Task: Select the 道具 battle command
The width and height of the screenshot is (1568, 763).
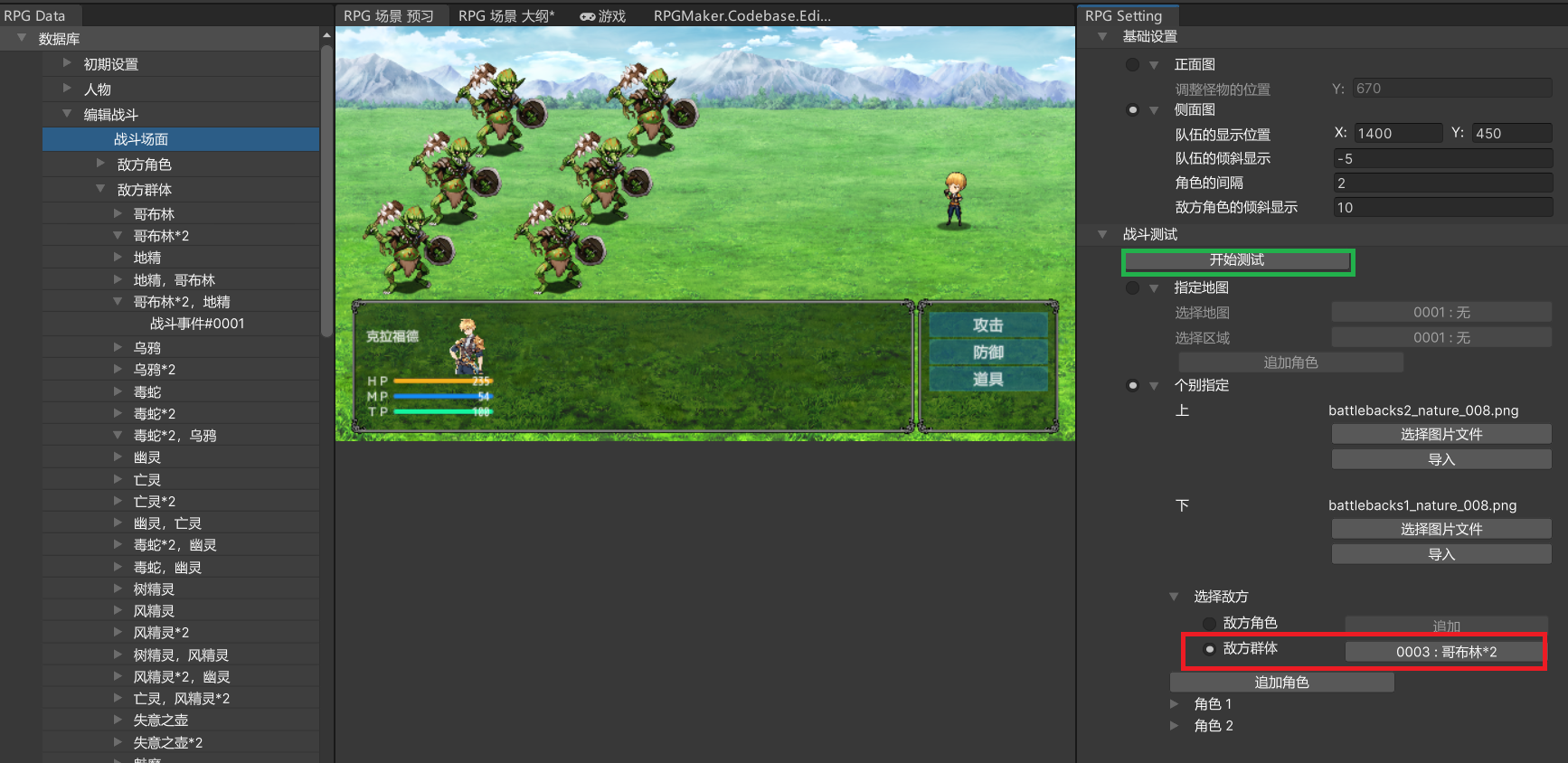Action: click(987, 380)
